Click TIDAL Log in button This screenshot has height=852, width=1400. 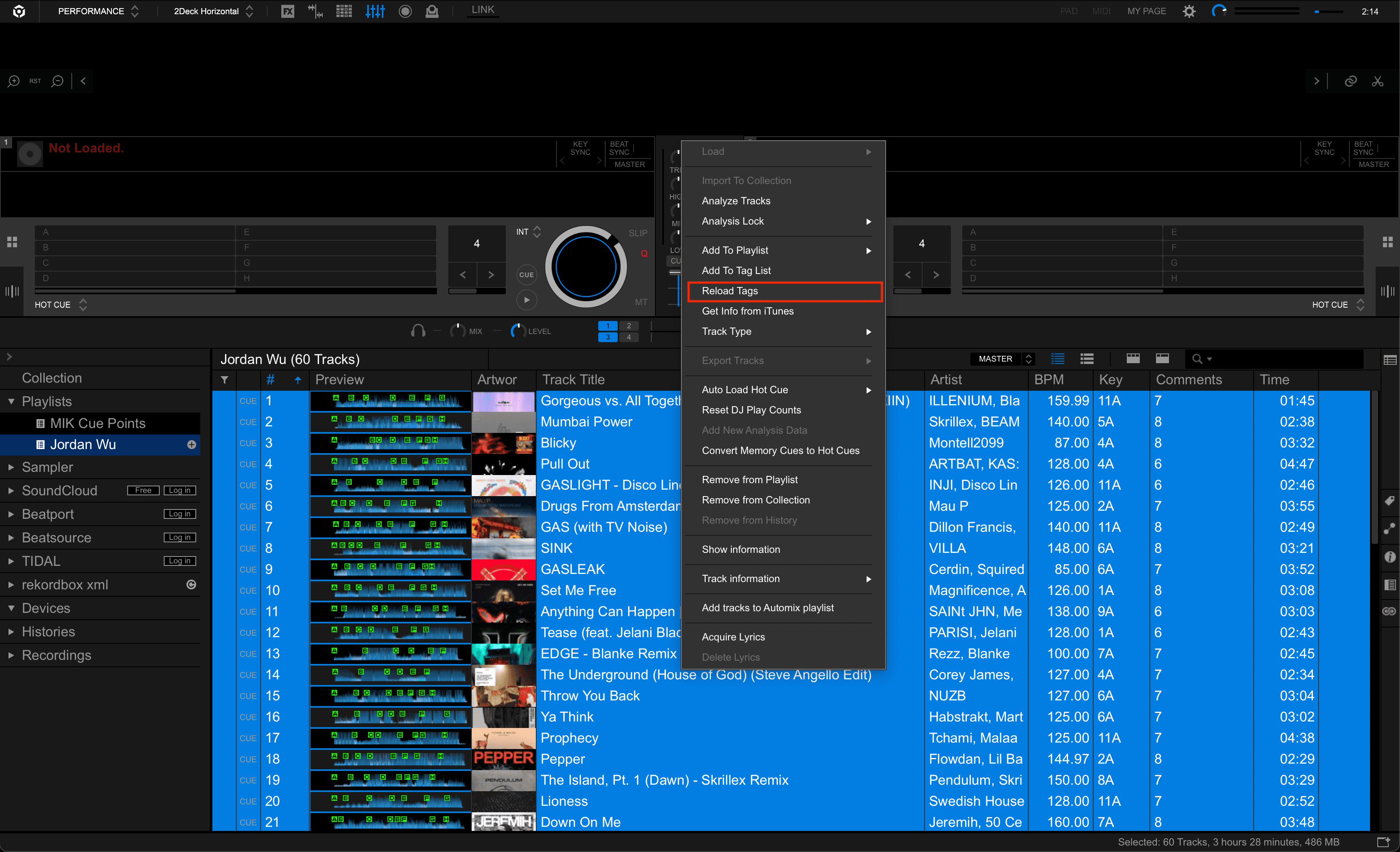180,561
